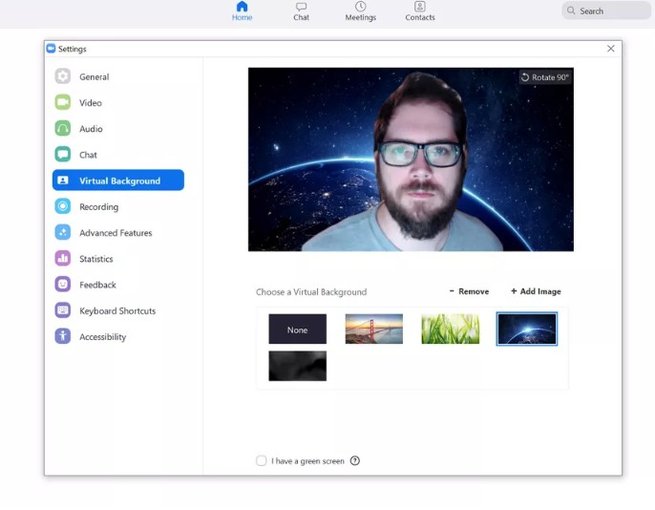655x510 pixels.
Task: Open the Keyboard Shortcuts icon
Action: tap(63, 311)
